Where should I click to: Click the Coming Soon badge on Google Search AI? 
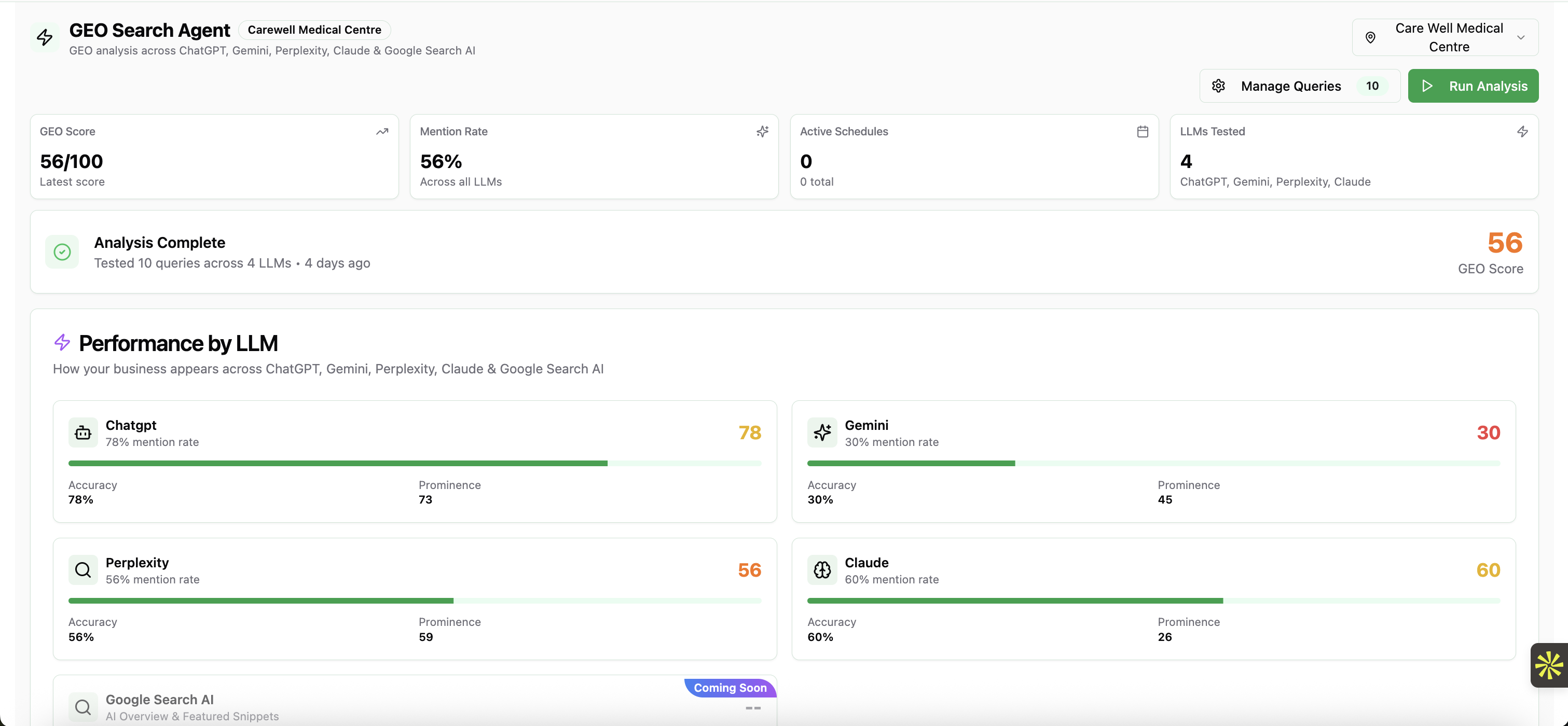pyautogui.click(x=730, y=688)
